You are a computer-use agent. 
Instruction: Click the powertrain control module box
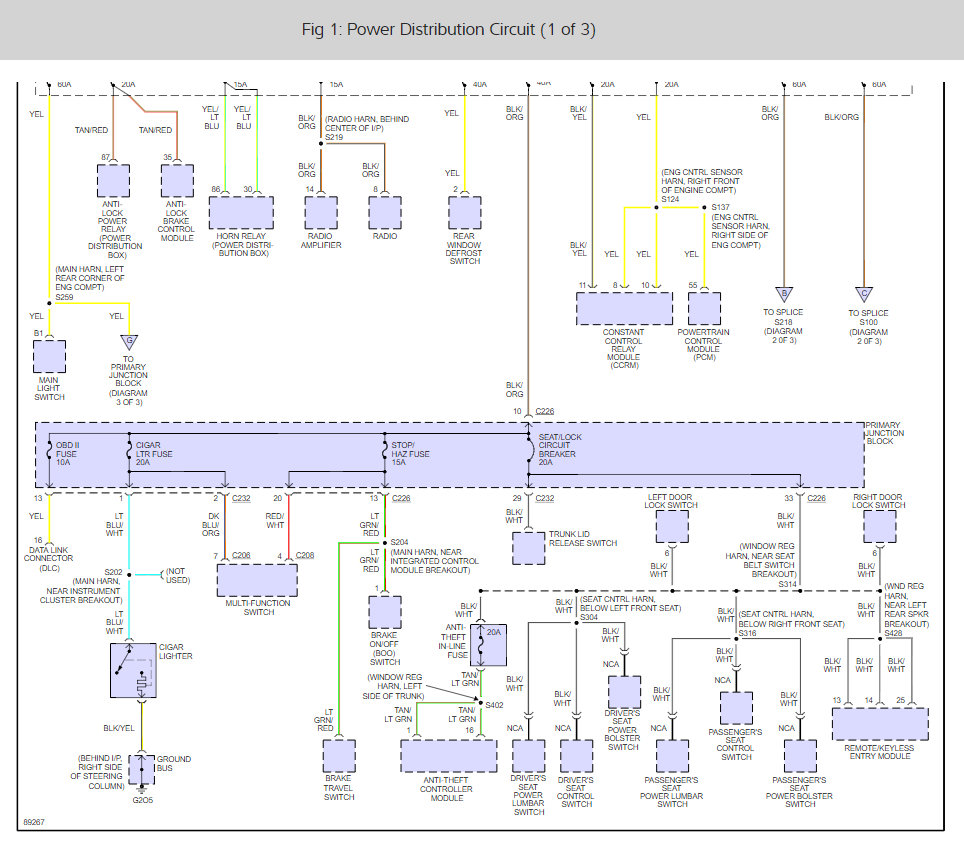point(704,309)
